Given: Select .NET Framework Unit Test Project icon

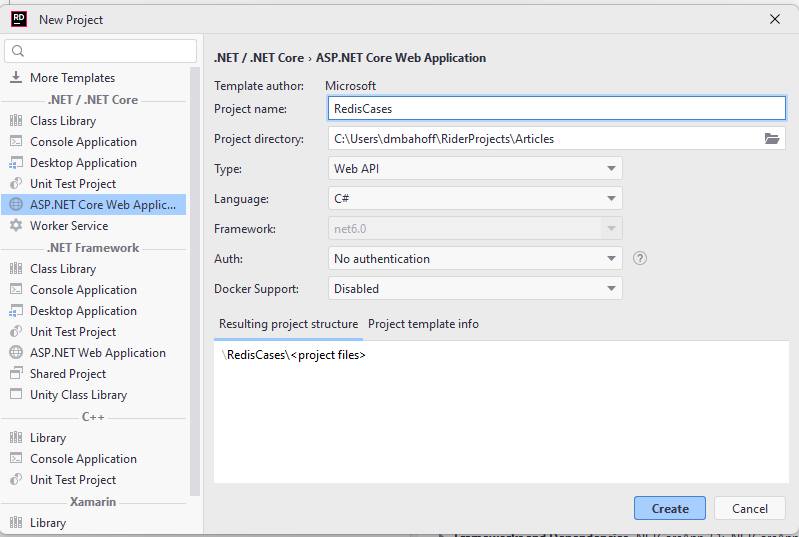Looking at the screenshot, I should [16, 332].
